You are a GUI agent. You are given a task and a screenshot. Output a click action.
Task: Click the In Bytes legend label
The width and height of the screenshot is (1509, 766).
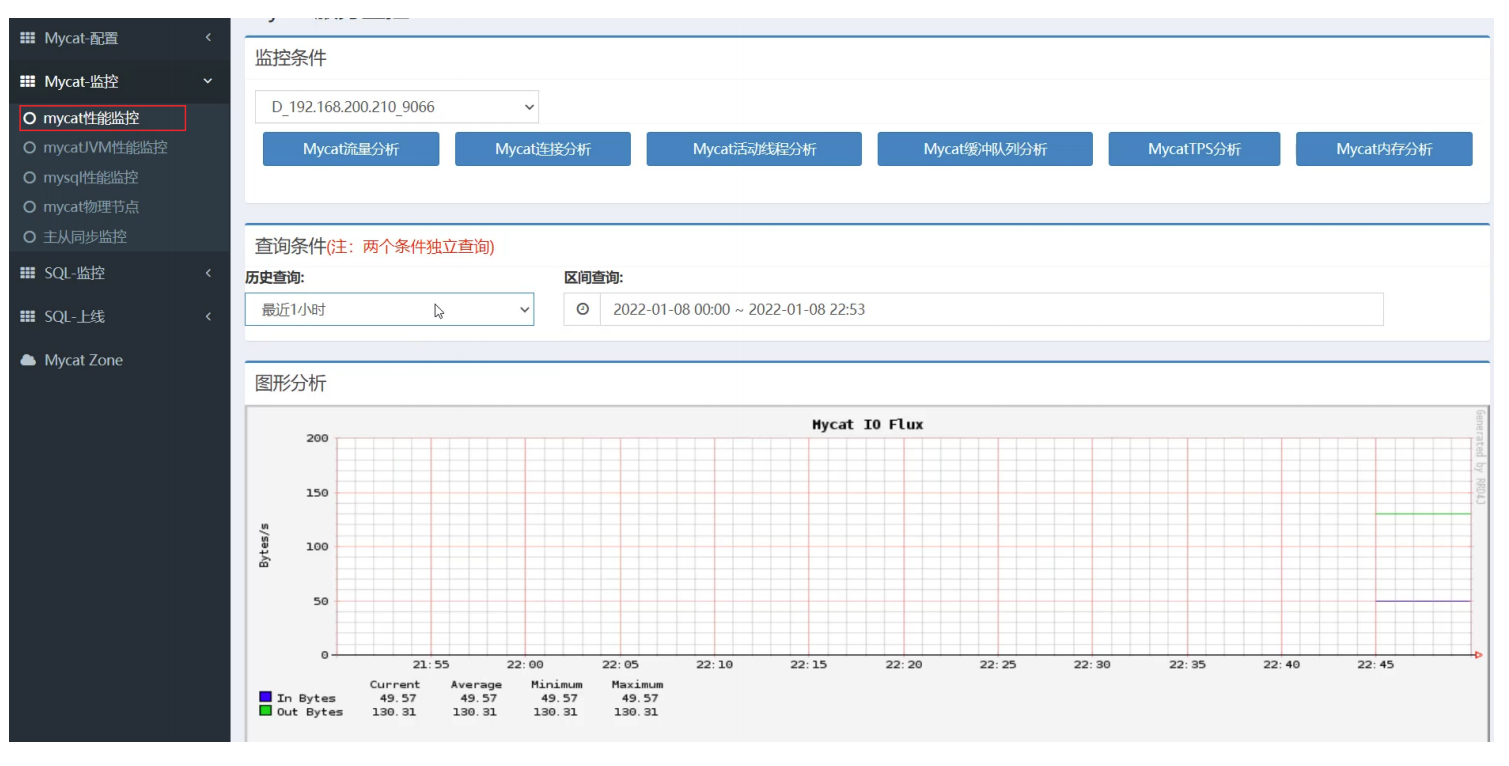306,698
